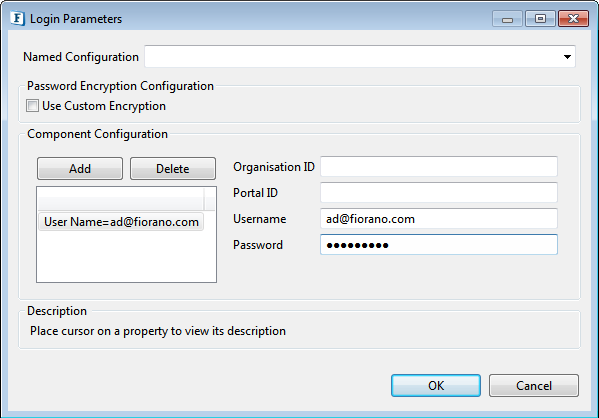Click empty area below the user list entry

point(126,256)
